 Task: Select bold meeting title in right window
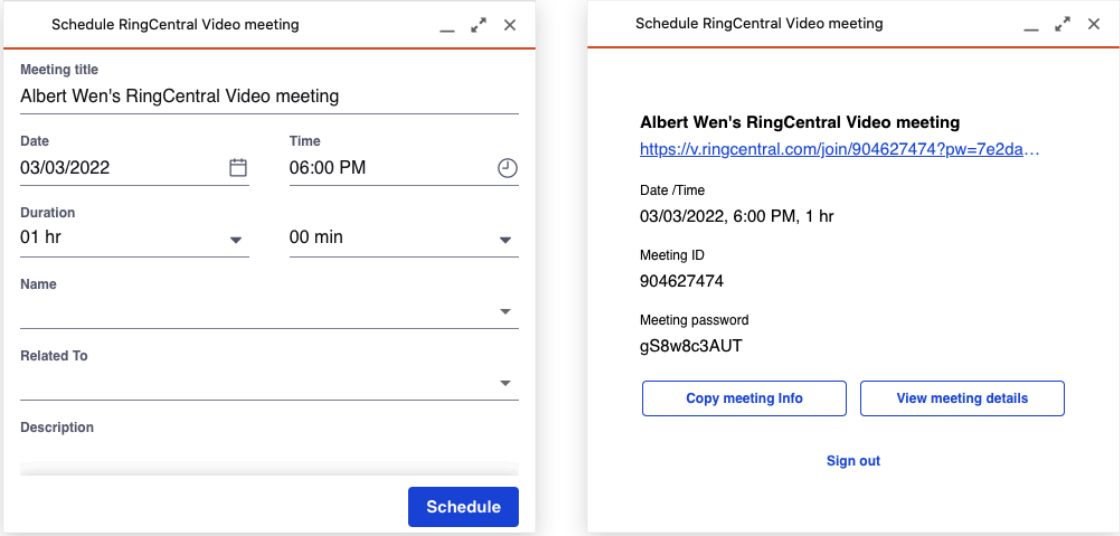800,122
